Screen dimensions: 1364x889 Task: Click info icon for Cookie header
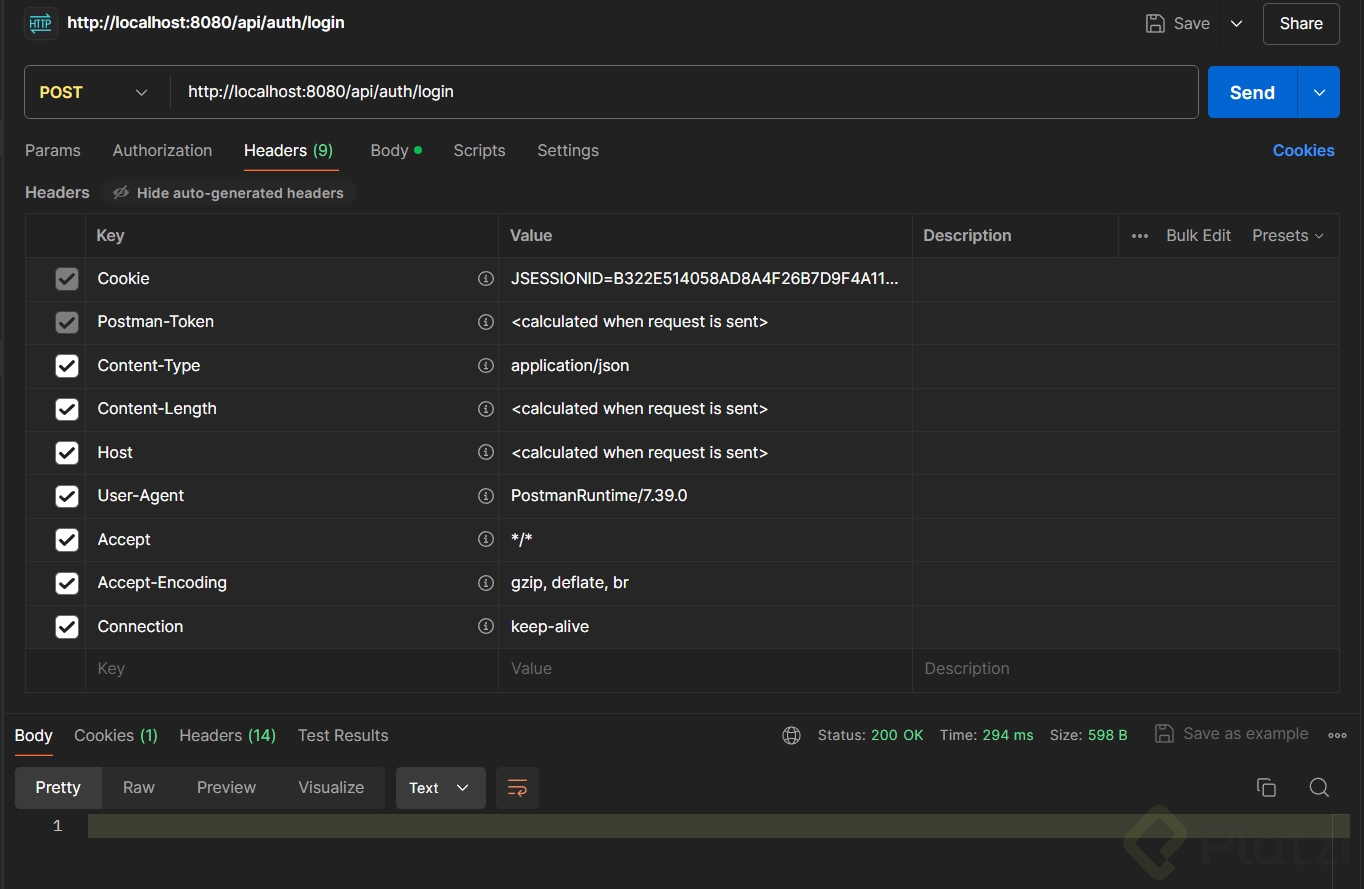coord(486,279)
